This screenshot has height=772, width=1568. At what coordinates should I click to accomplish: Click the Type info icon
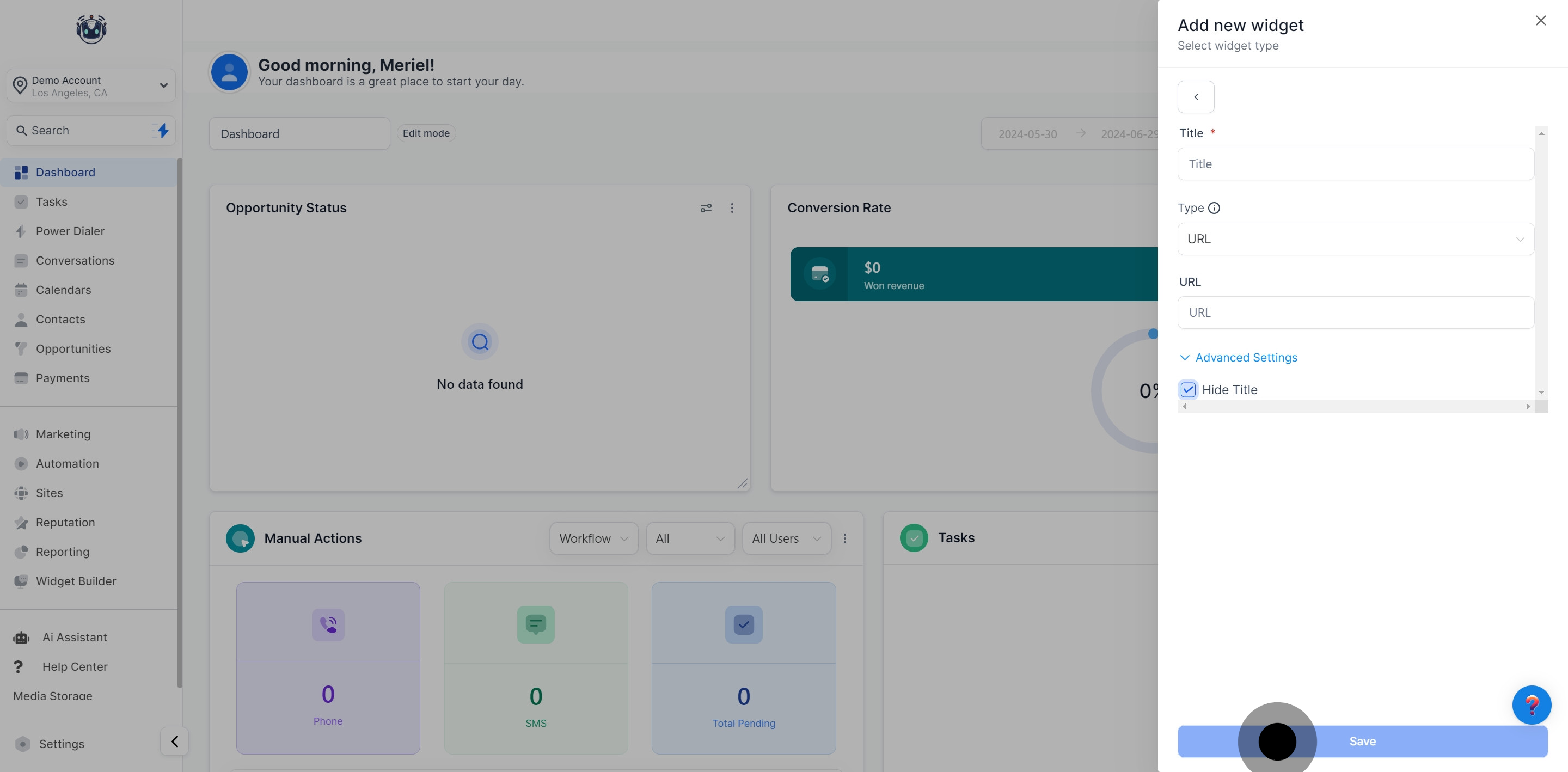[x=1214, y=208]
